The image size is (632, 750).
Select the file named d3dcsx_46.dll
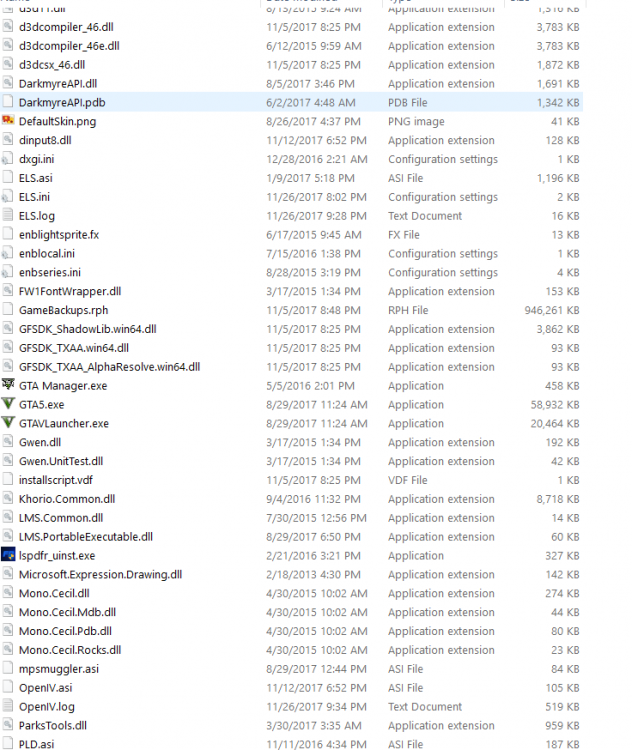click(52, 65)
